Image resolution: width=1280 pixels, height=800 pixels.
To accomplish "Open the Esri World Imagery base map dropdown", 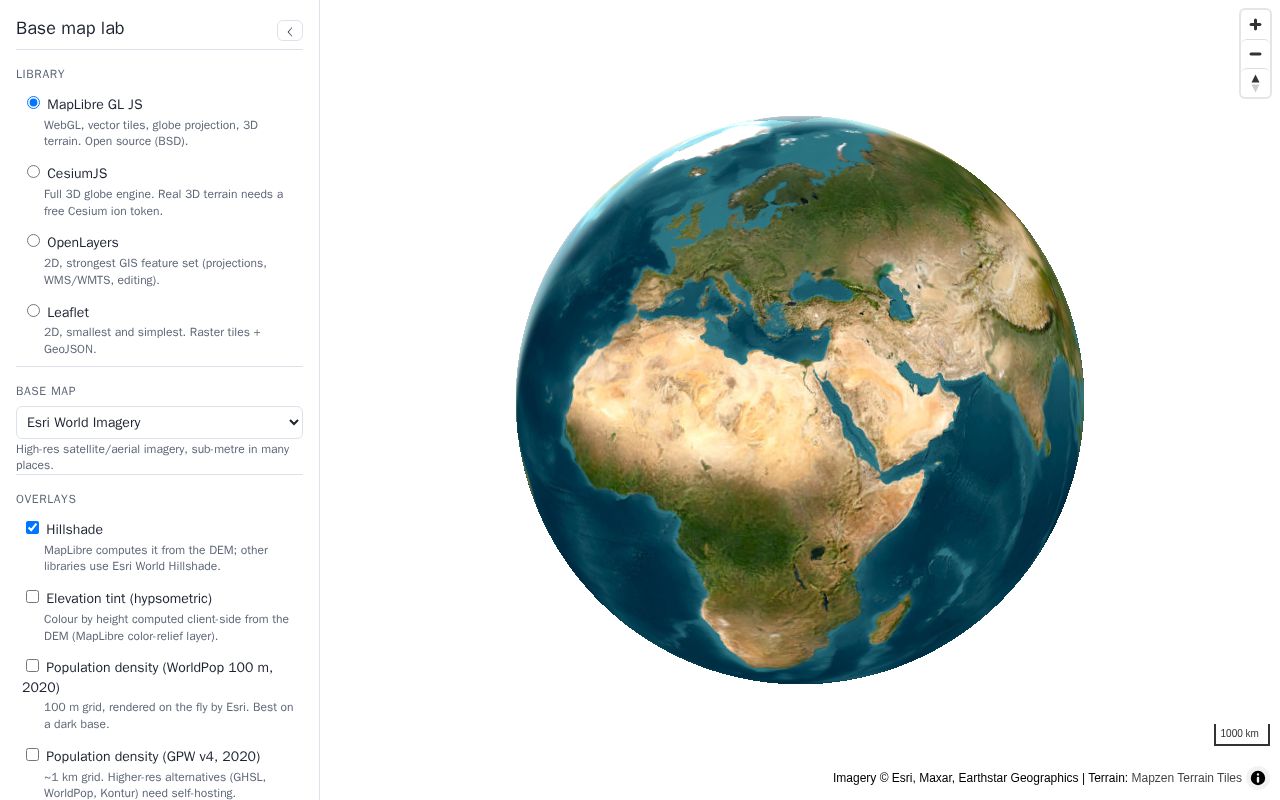I will pyautogui.click(x=159, y=422).
